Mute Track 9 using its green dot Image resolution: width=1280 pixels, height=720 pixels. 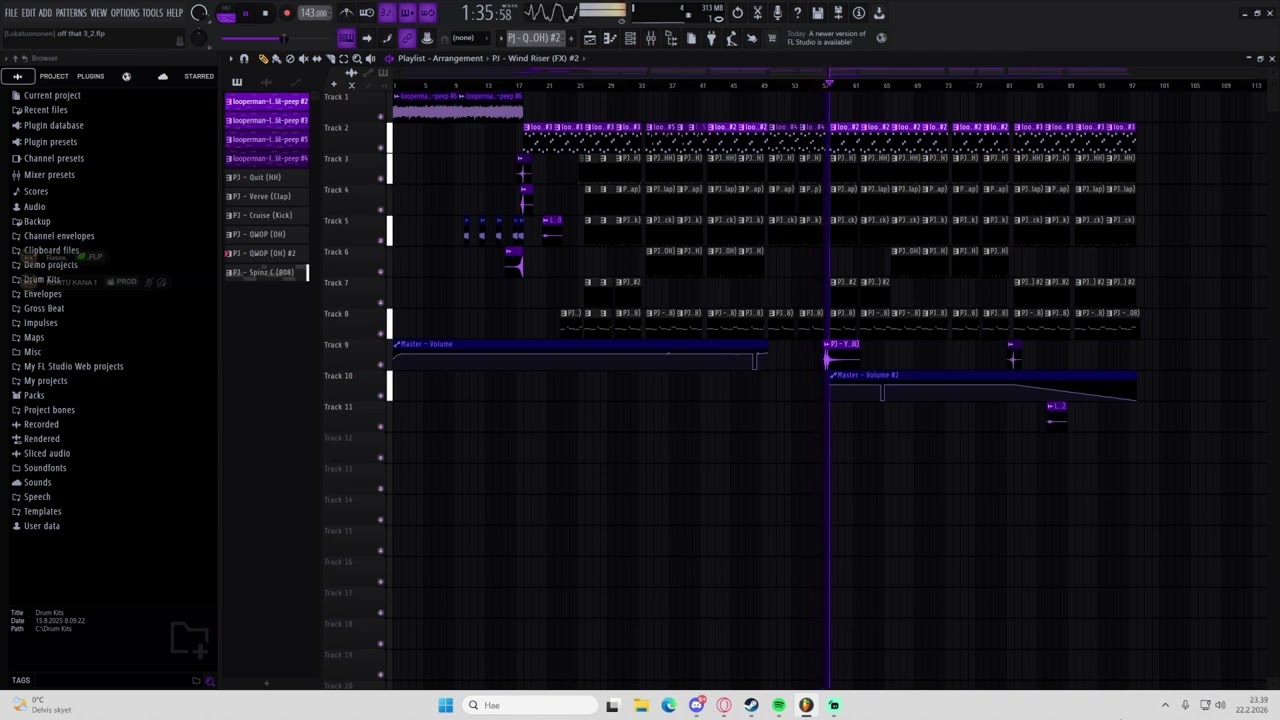[x=380, y=365]
